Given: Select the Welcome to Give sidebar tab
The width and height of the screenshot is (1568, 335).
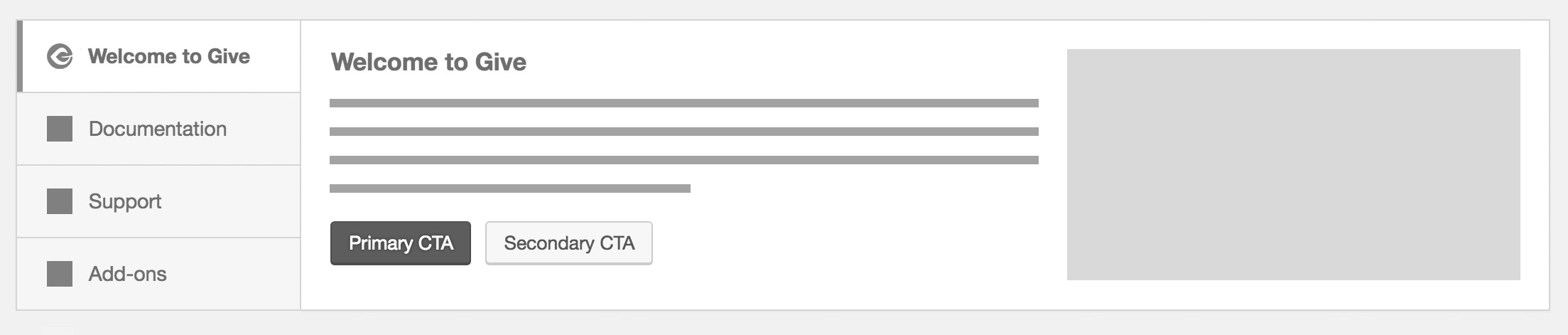Looking at the screenshot, I should coord(158,56).
